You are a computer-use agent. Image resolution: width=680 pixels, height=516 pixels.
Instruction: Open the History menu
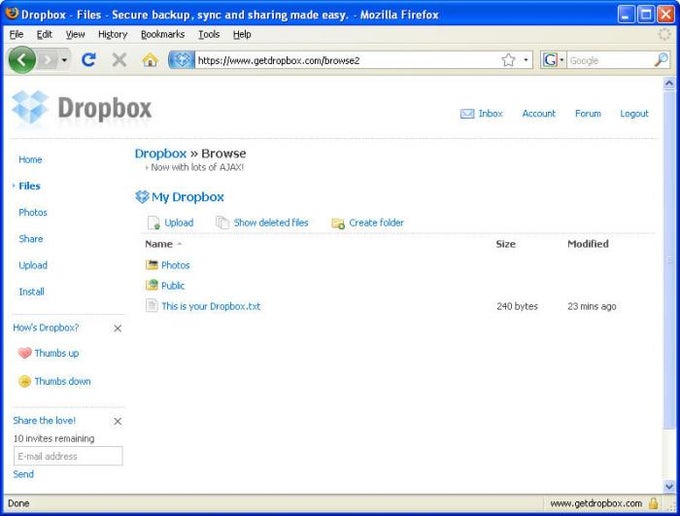[112, 34]
